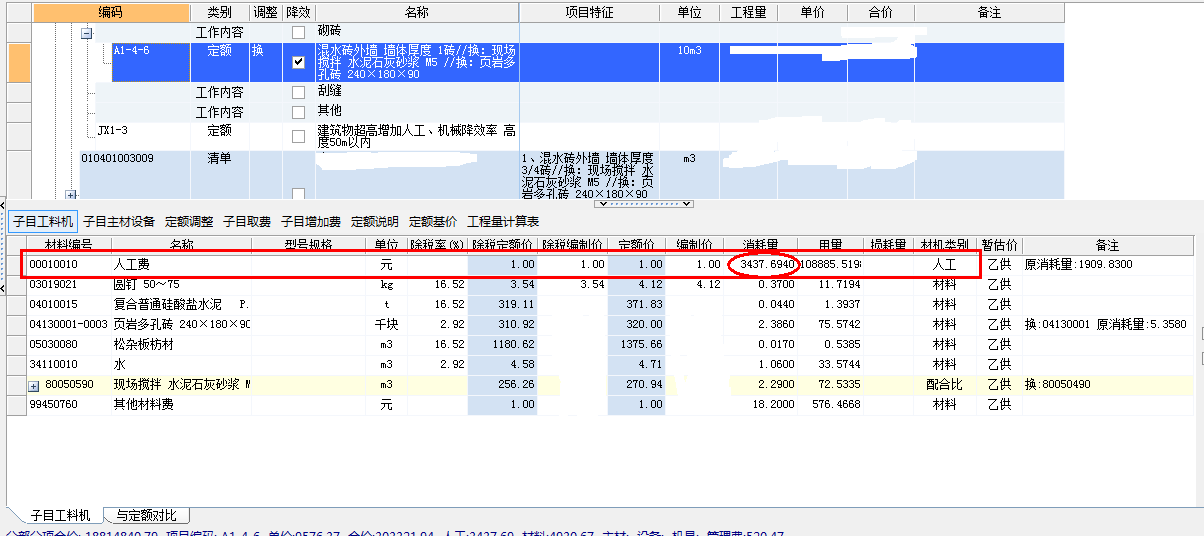Screen dimensions: 1204x536
Task: Uncheck 降效 checkbox for quota A1-4-6
Action: click(x=298, y=62)
